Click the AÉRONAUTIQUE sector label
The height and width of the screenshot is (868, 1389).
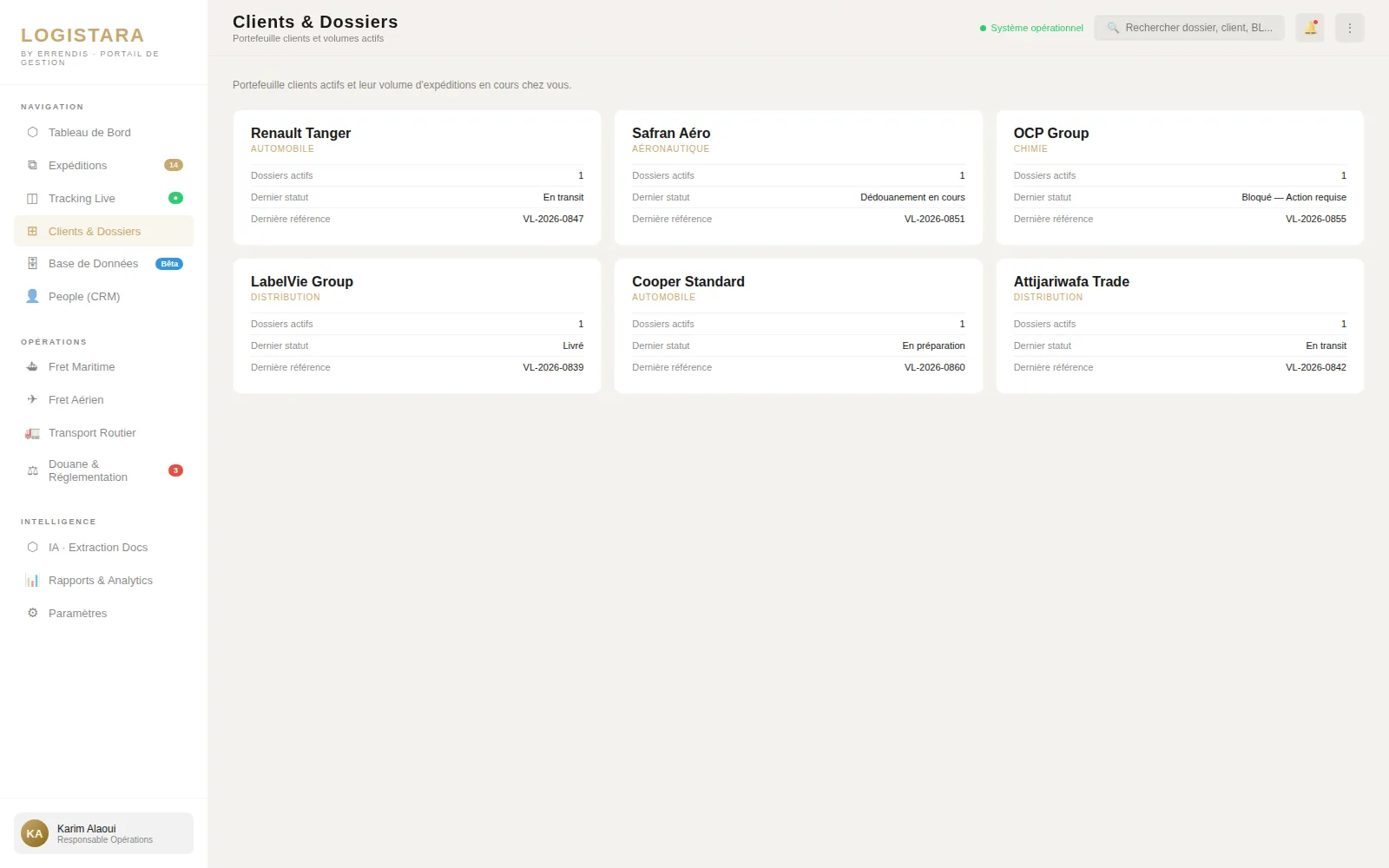(671, 149)
